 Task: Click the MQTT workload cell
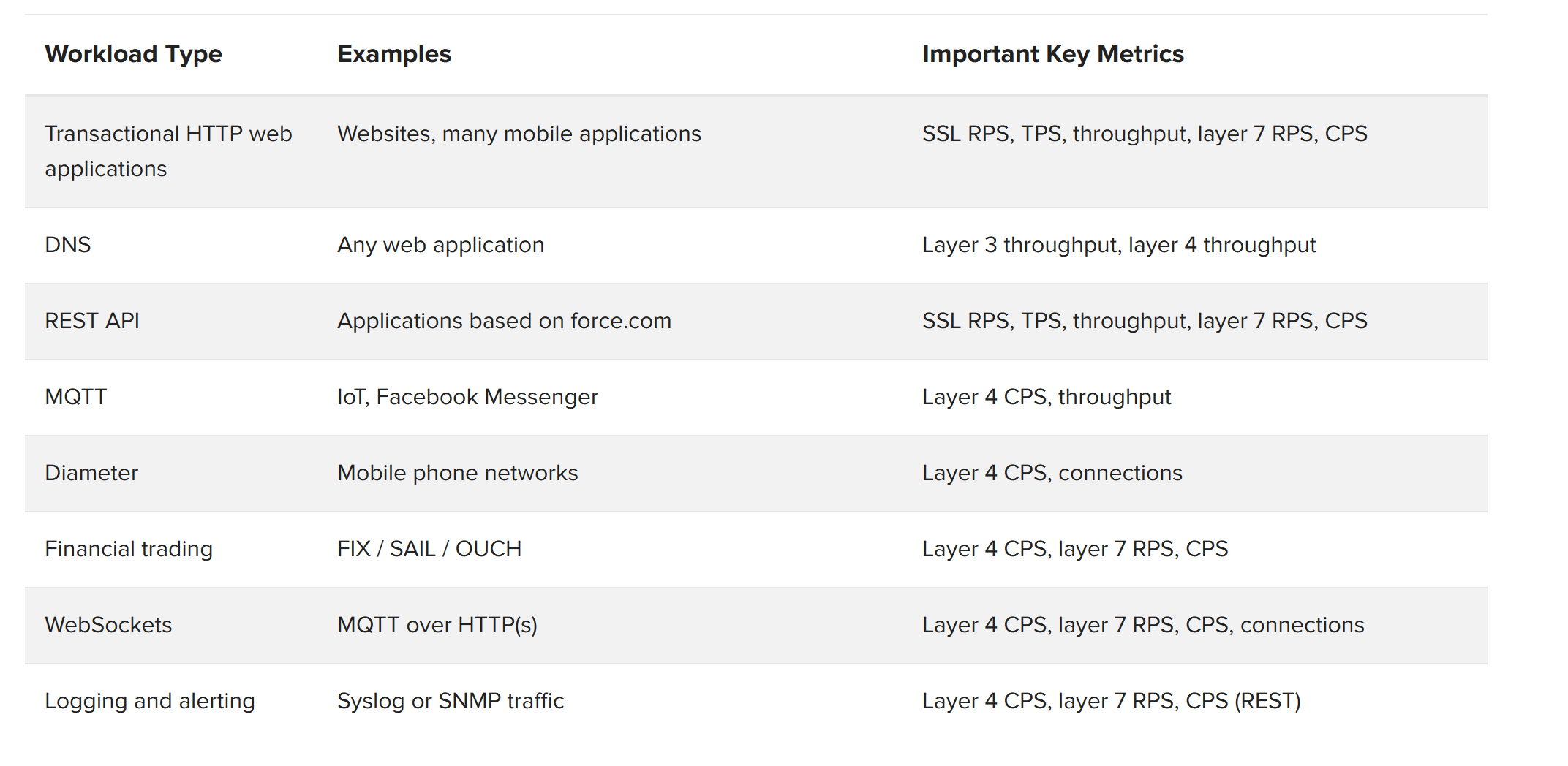[x=76, y=397]
